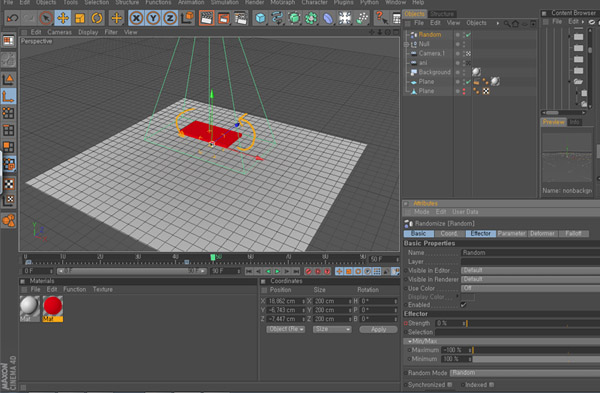The image size is (600, 393).
Task: Toggle the Enabled checkbox
Action: coord(463,305)
